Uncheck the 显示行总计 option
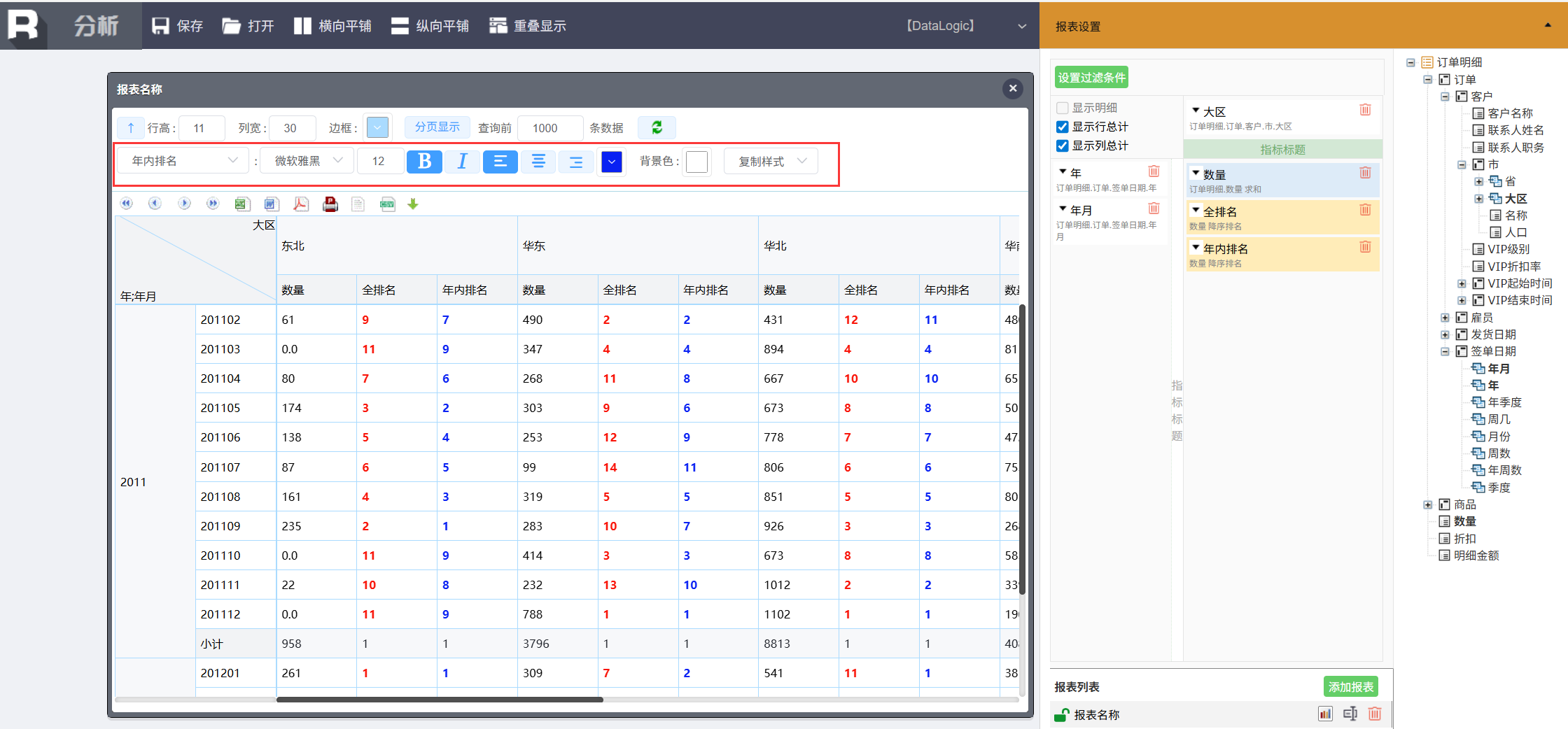1568x729 pixels. pos(1063,127)
